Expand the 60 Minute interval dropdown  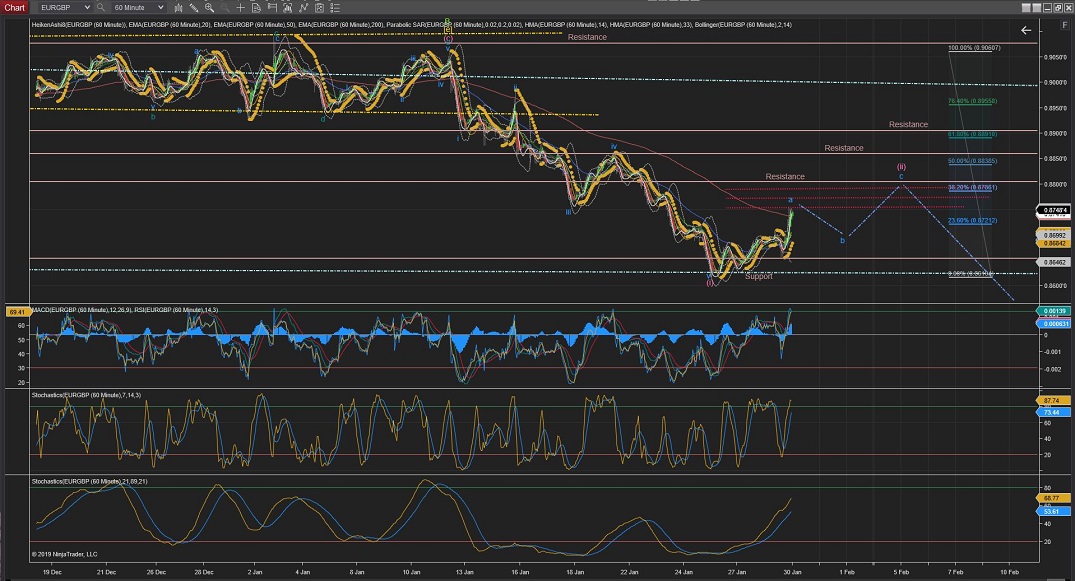(x=160, y=7)
